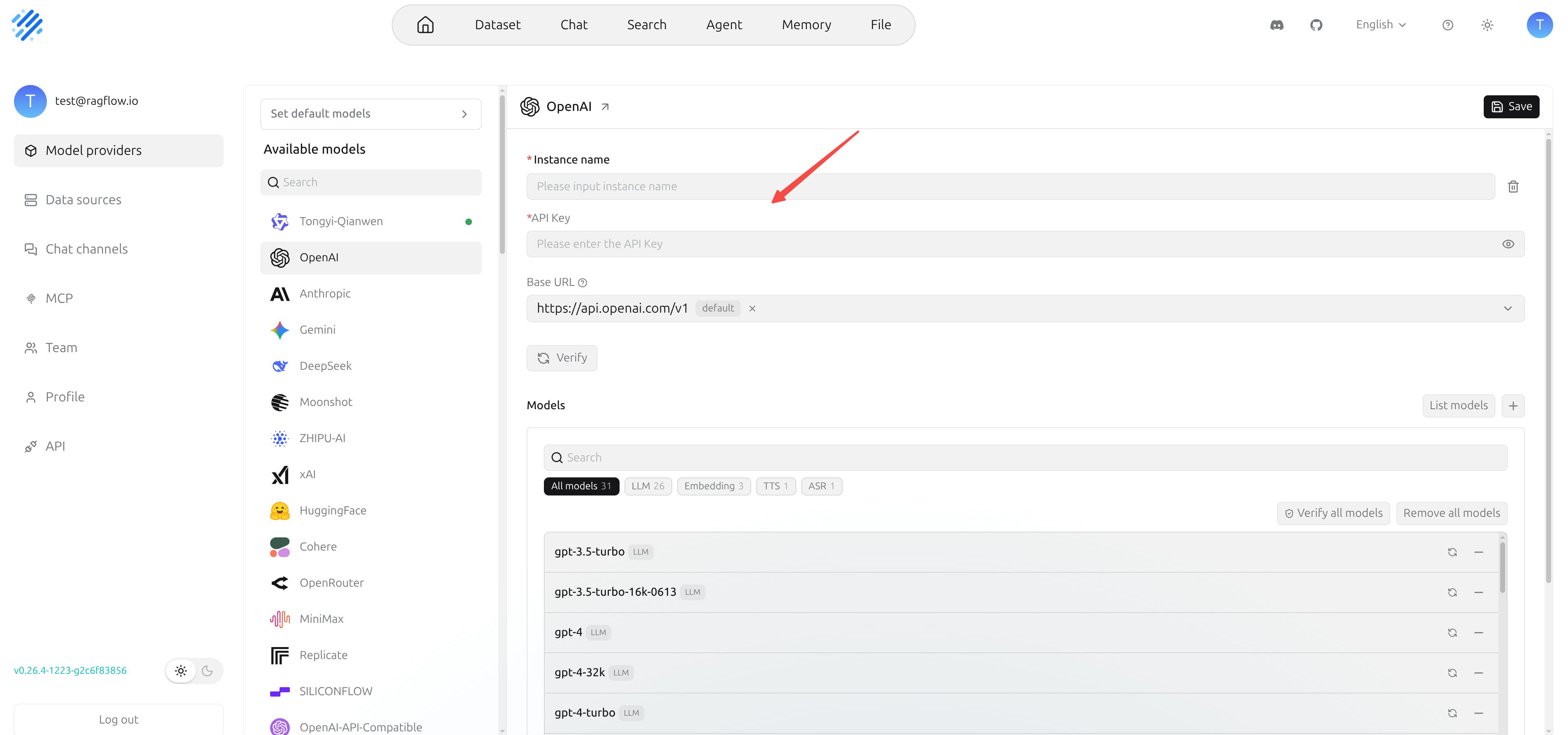
Task: Log out of the account
Action: click(x=119, y=720)
